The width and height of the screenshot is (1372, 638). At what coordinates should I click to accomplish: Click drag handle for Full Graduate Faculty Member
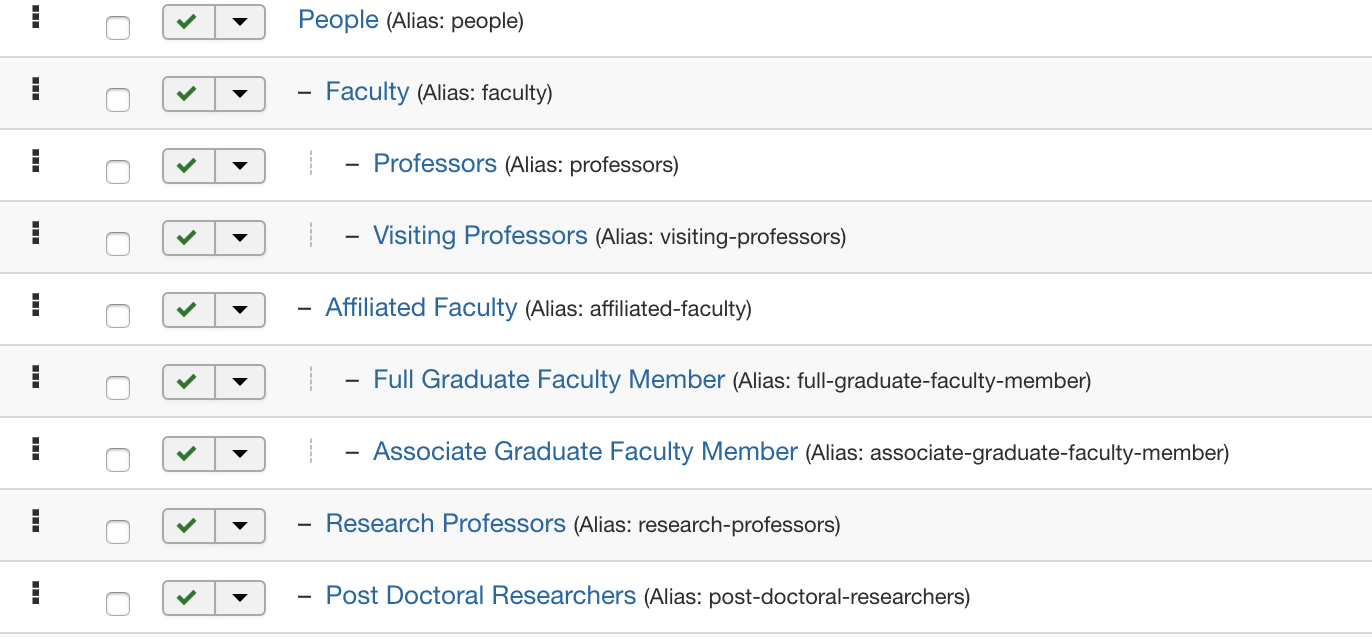tap(35, 377)
